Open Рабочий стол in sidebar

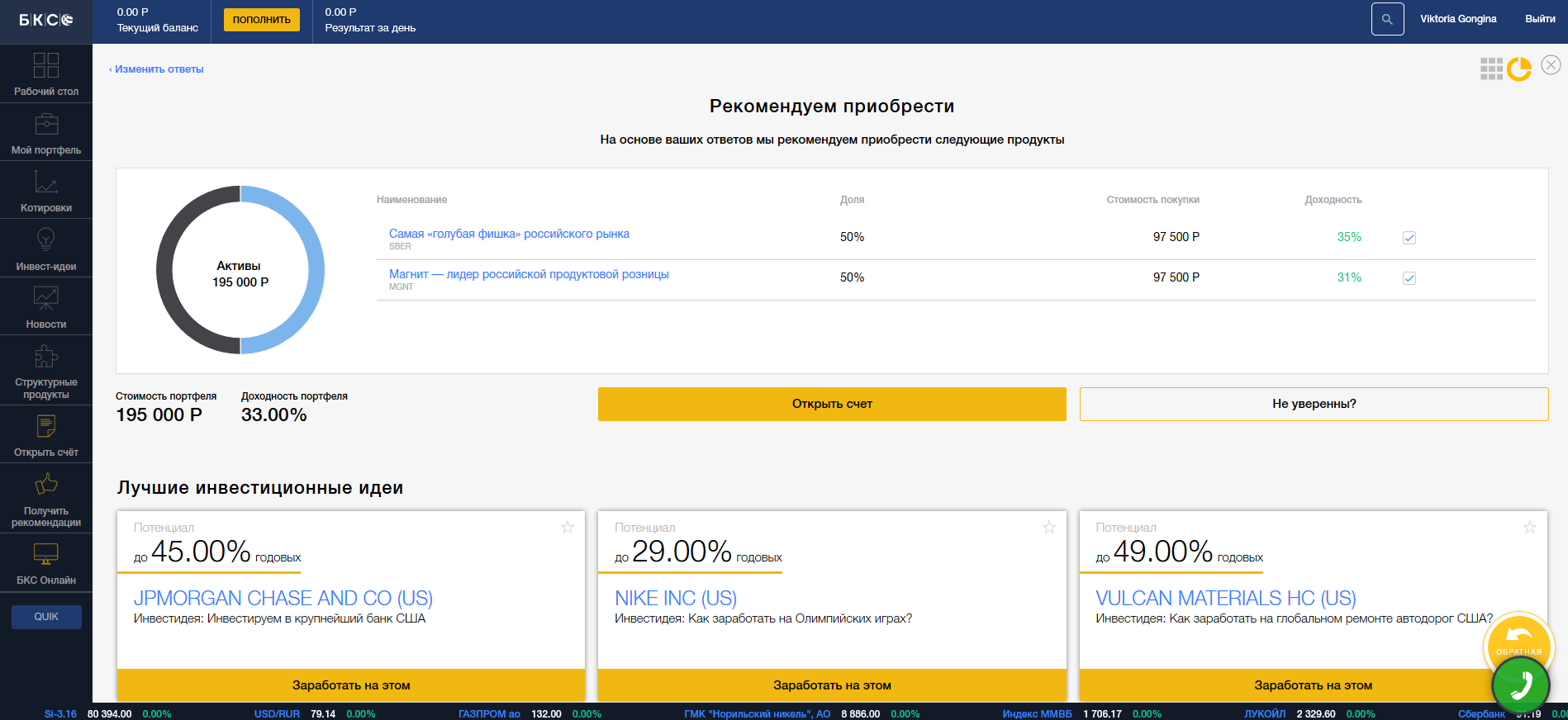(x=46, y=74)
